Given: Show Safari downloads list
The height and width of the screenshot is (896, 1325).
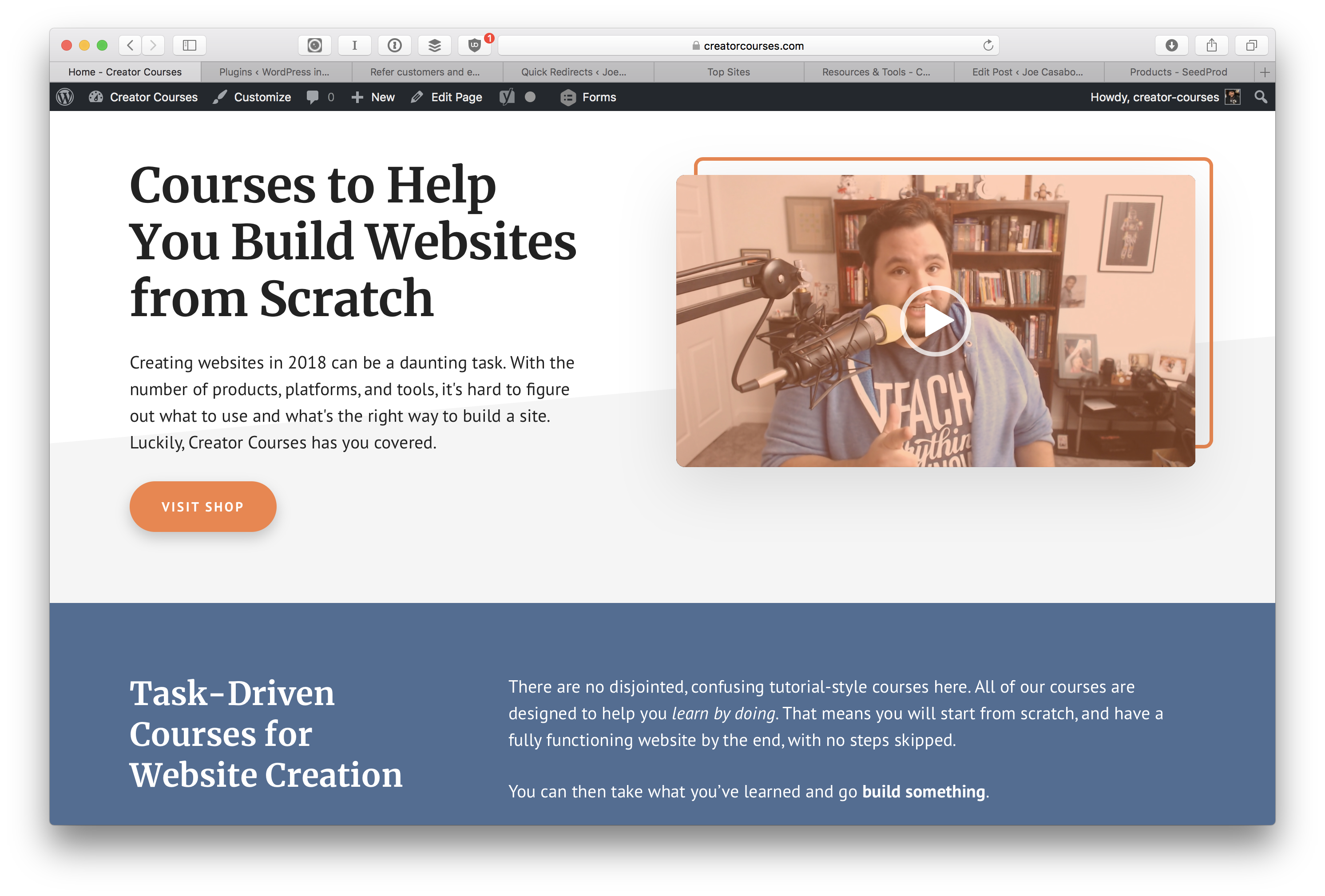Looking at the screenshot, I should click(x=1171, y=45).
